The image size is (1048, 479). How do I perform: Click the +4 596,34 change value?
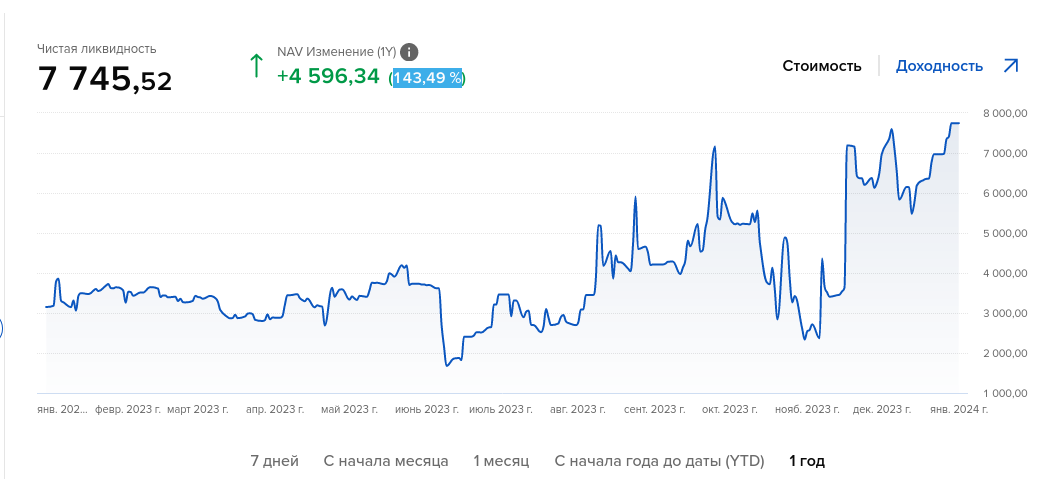[x=328, y=77]
